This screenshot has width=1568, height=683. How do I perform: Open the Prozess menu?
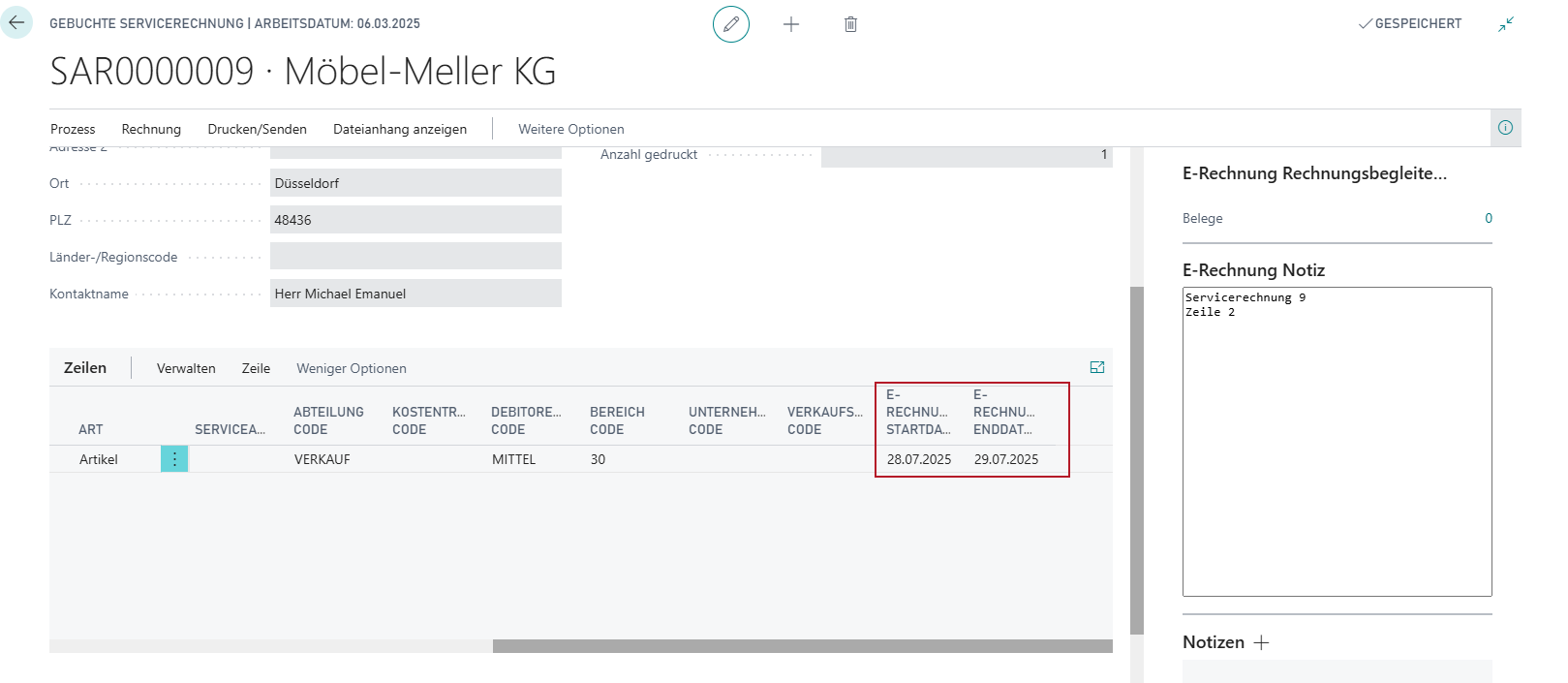click(73, 129)
